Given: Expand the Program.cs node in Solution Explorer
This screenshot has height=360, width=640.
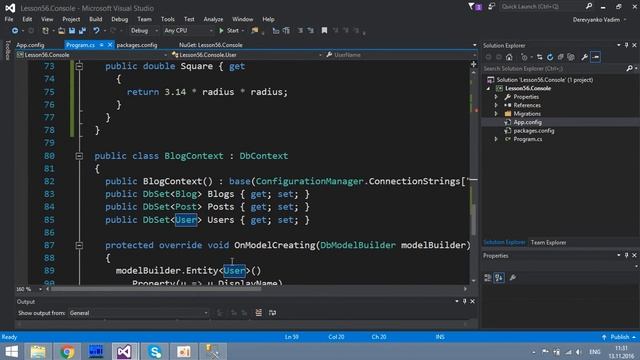Looking at the screenshot, I should point(496,139).
